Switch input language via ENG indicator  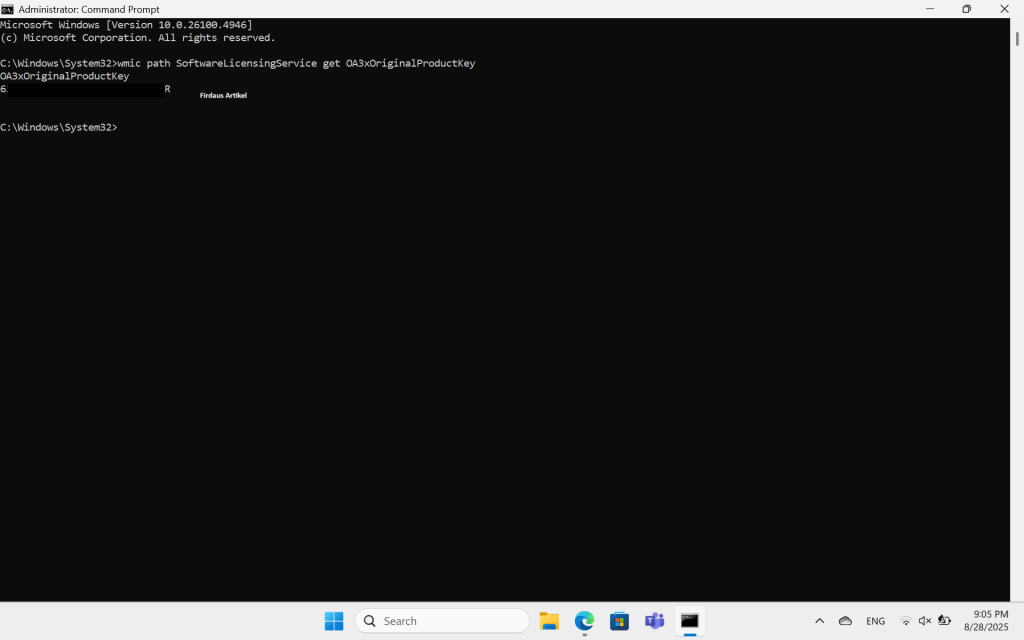(x=875, y=621)
